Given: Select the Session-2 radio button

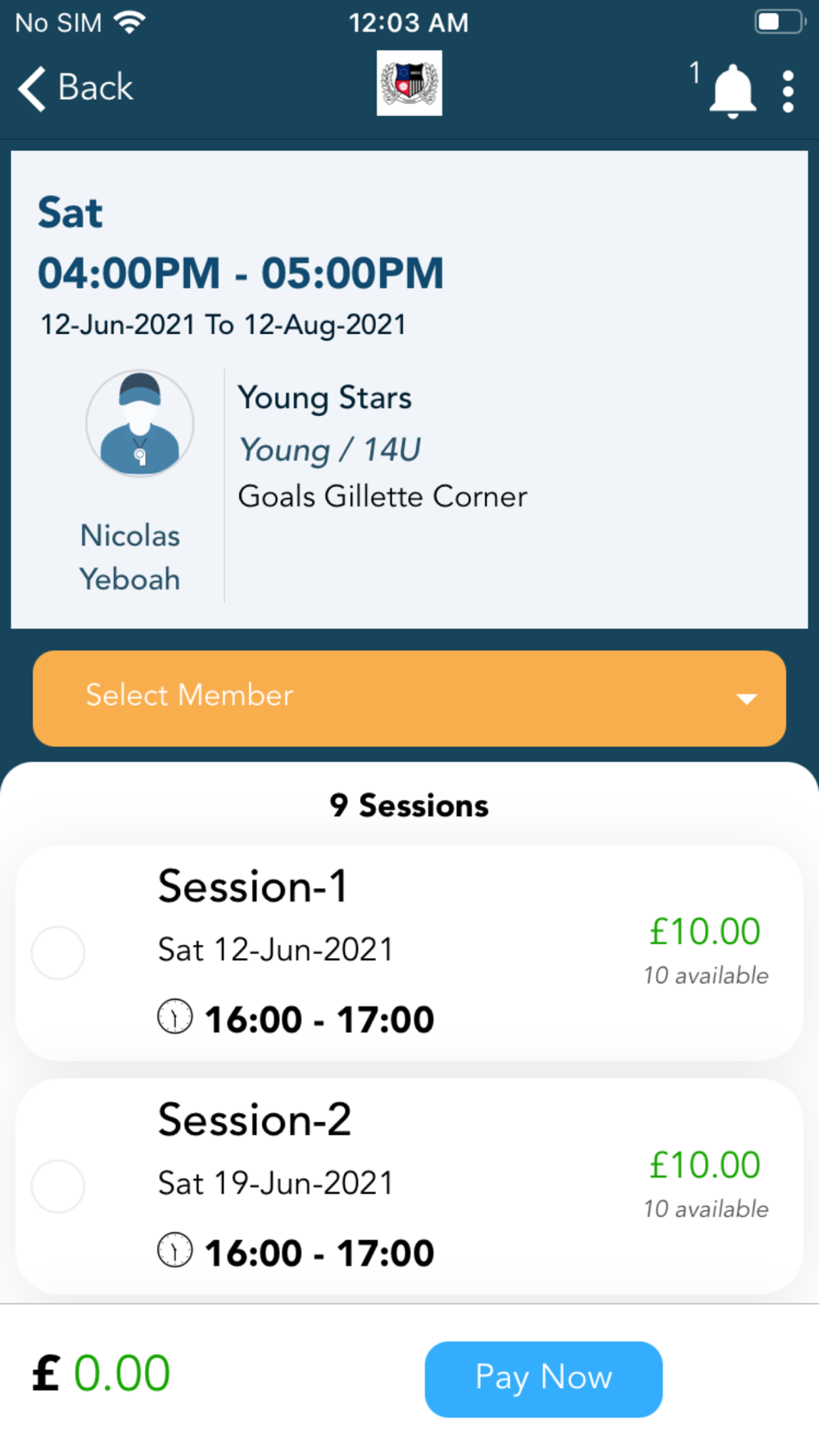Looking at the screenshot, I should pos(58,1186).
